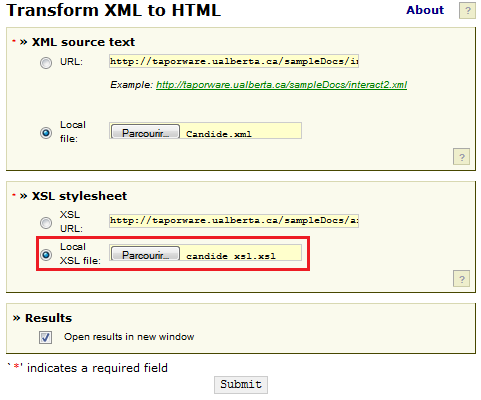Viewport: 481px width, 400px height.
Task: Select the Local file radio button for XML
Action: click(46, 133)
